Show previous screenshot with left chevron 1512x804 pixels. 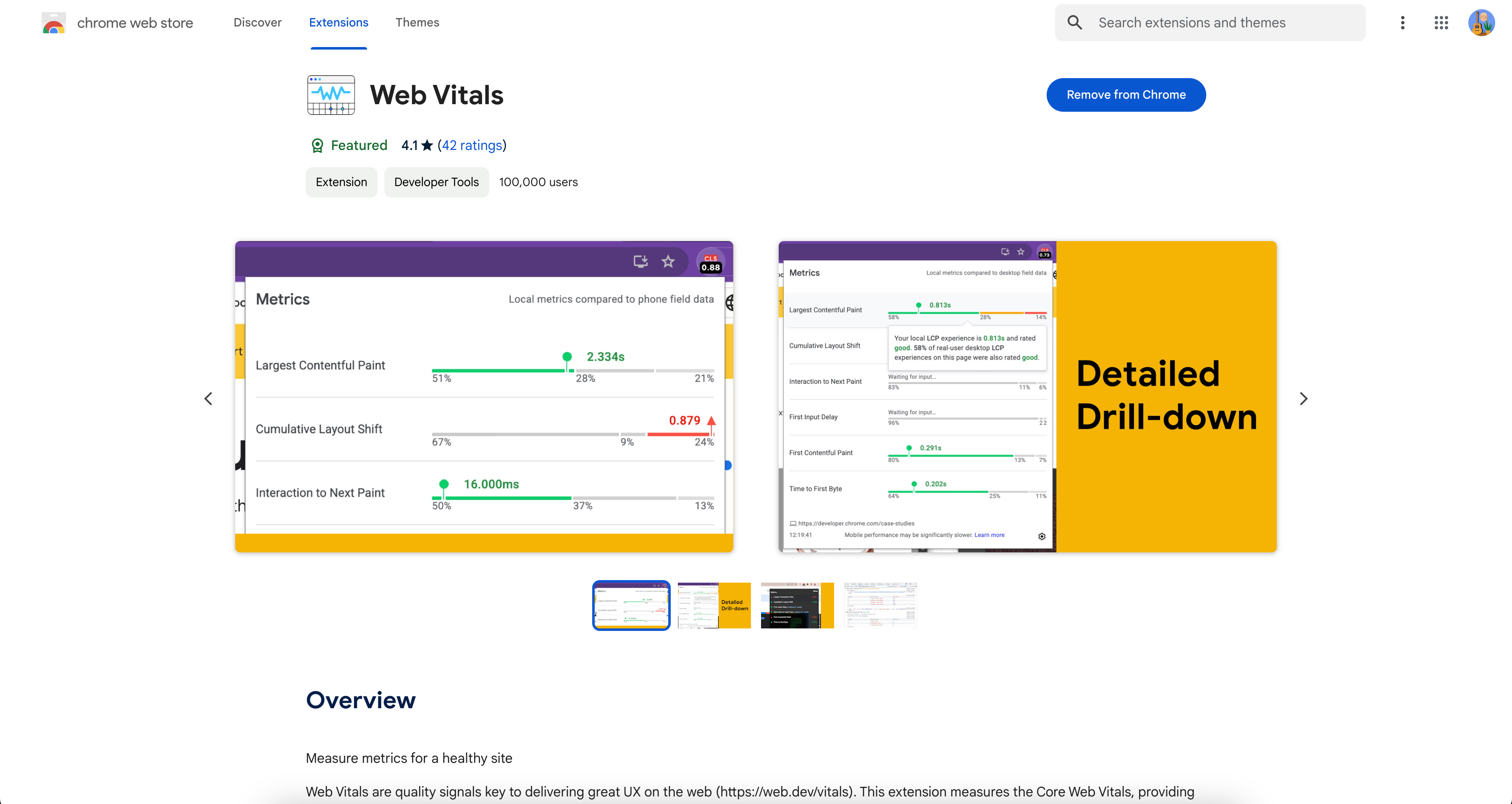208,399
